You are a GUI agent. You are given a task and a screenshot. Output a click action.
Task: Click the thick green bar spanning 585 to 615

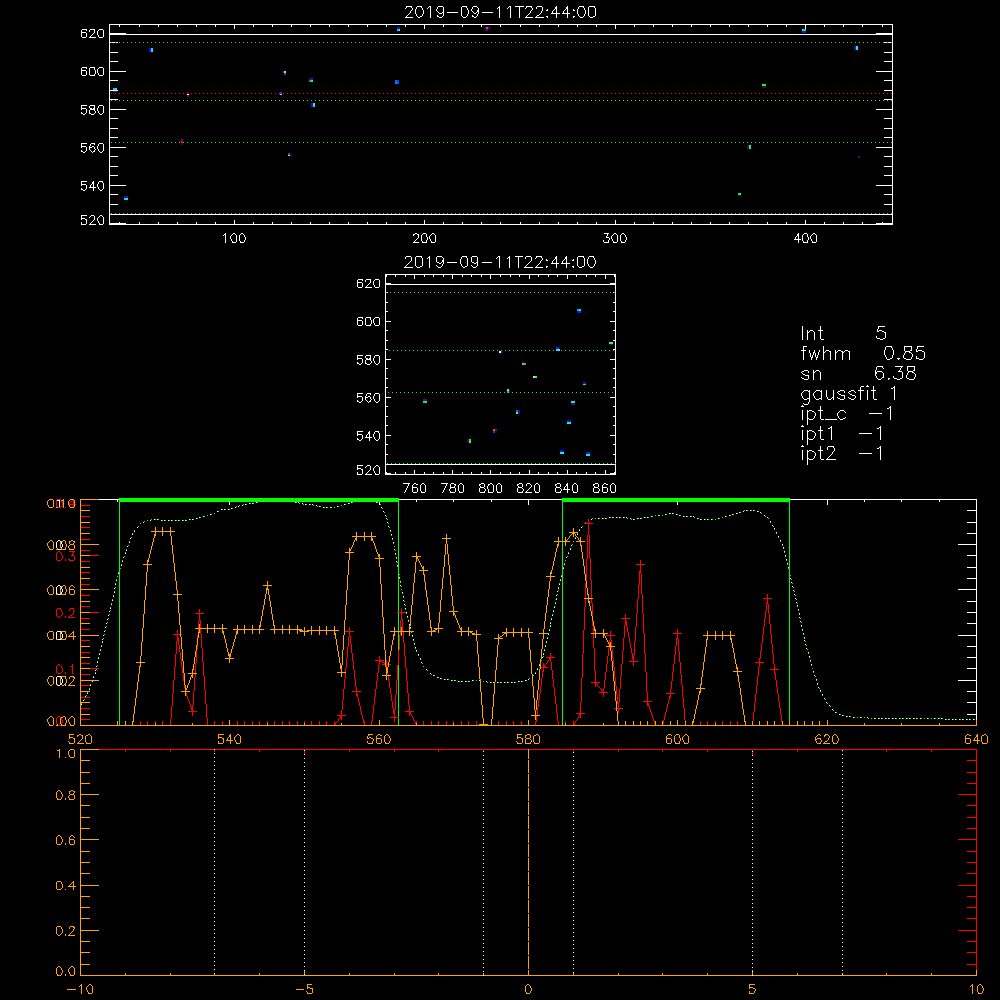[676, 501]
